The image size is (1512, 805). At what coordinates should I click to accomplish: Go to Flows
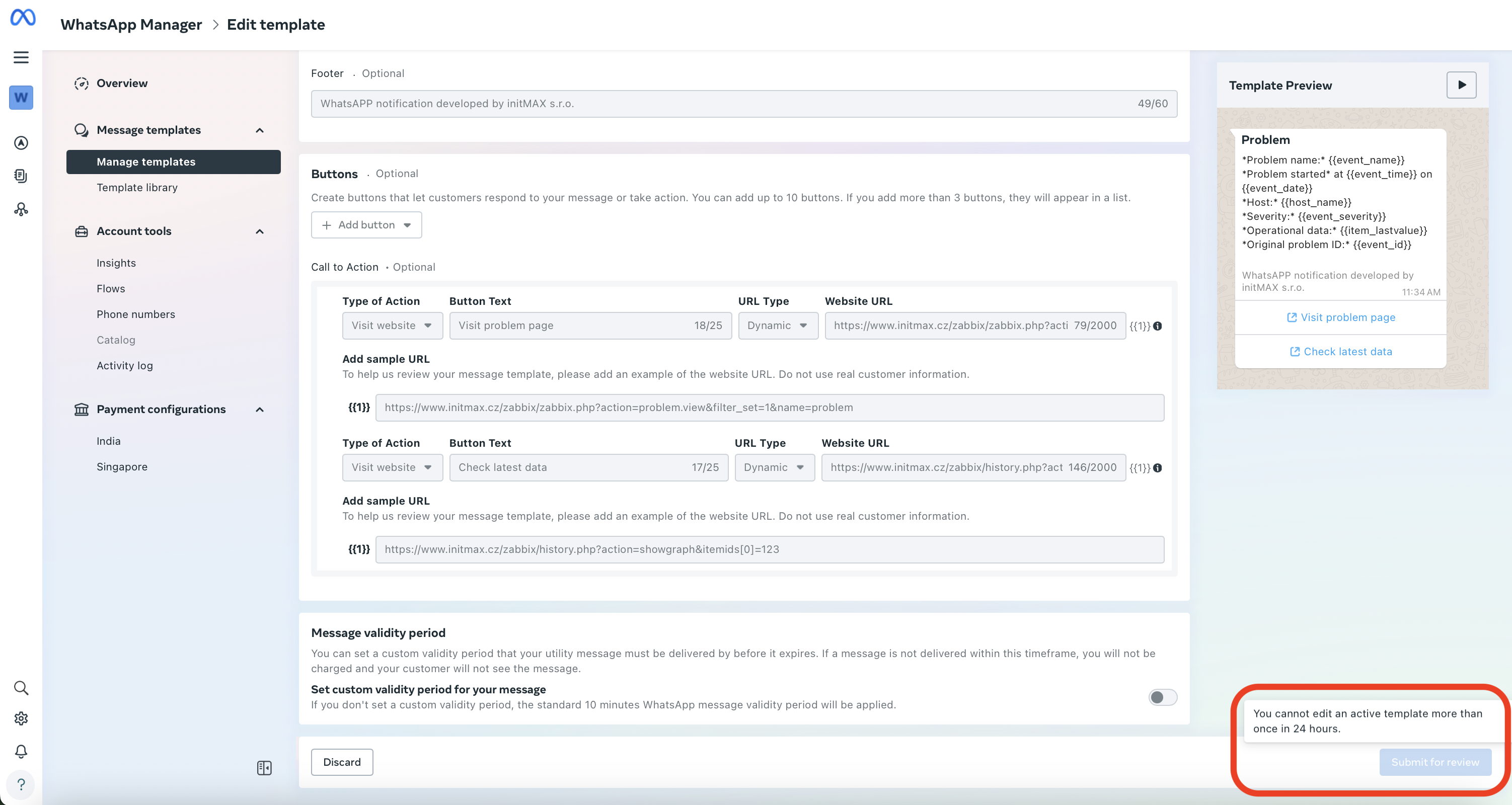[x=111, y=289]
